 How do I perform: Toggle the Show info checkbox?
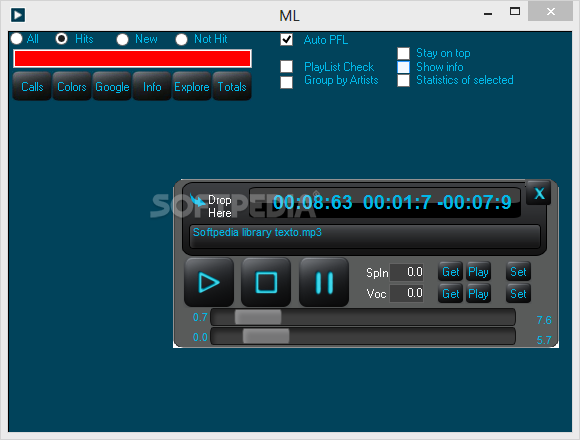404,67
